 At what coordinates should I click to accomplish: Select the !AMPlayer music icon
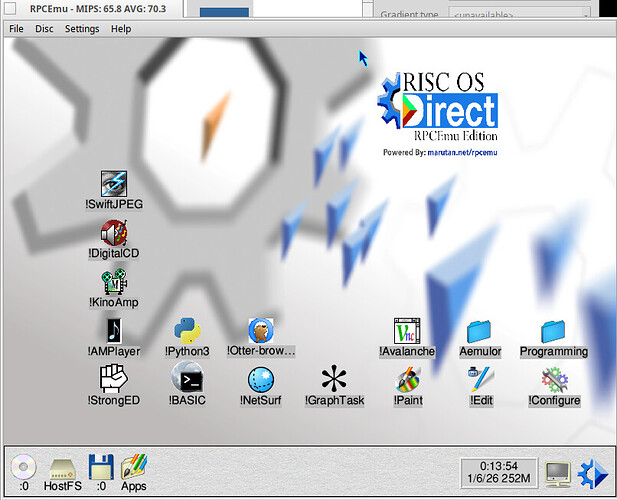(x=114, y=330)
